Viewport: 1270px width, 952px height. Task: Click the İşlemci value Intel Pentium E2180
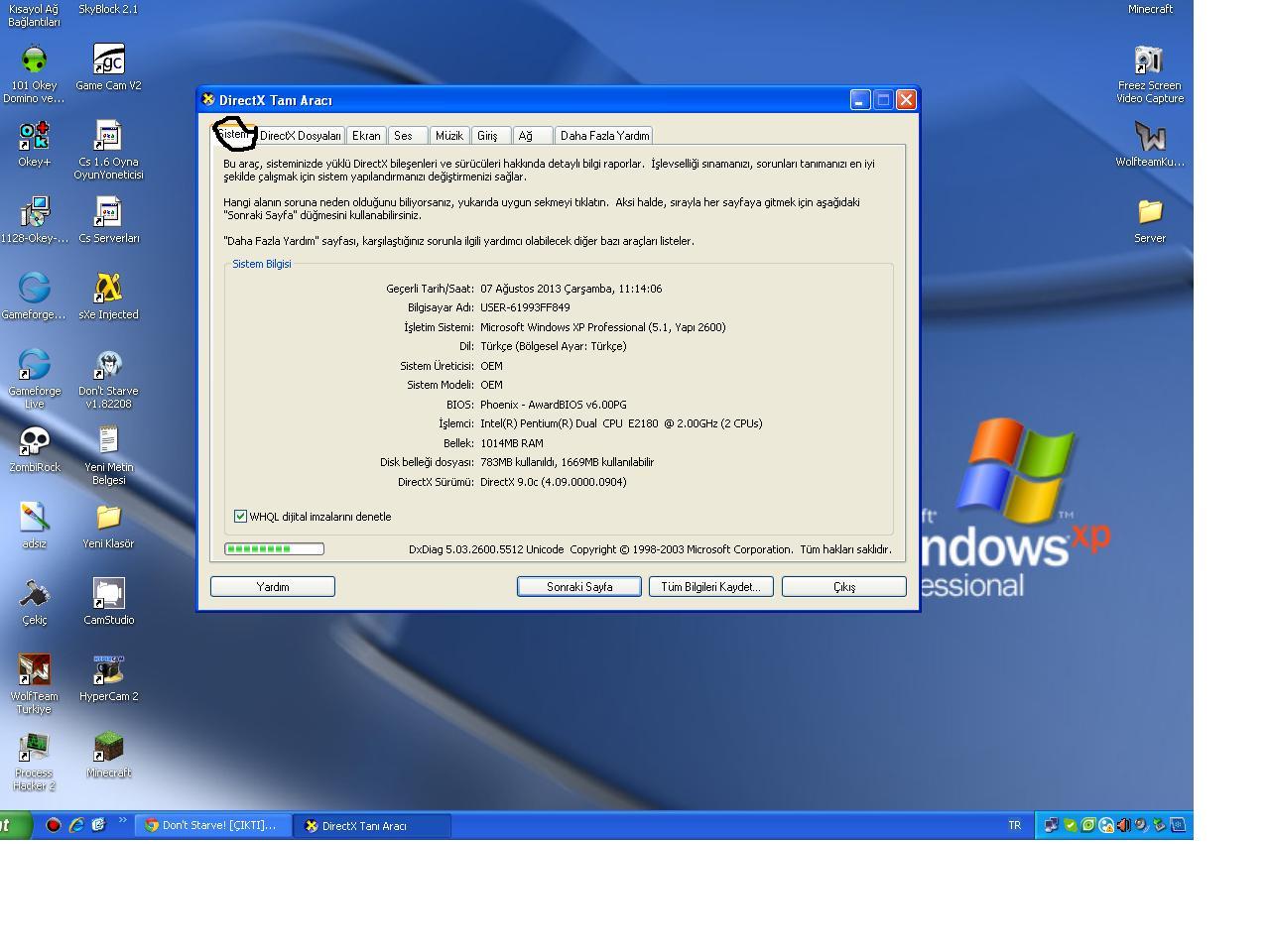click(621, 423)
